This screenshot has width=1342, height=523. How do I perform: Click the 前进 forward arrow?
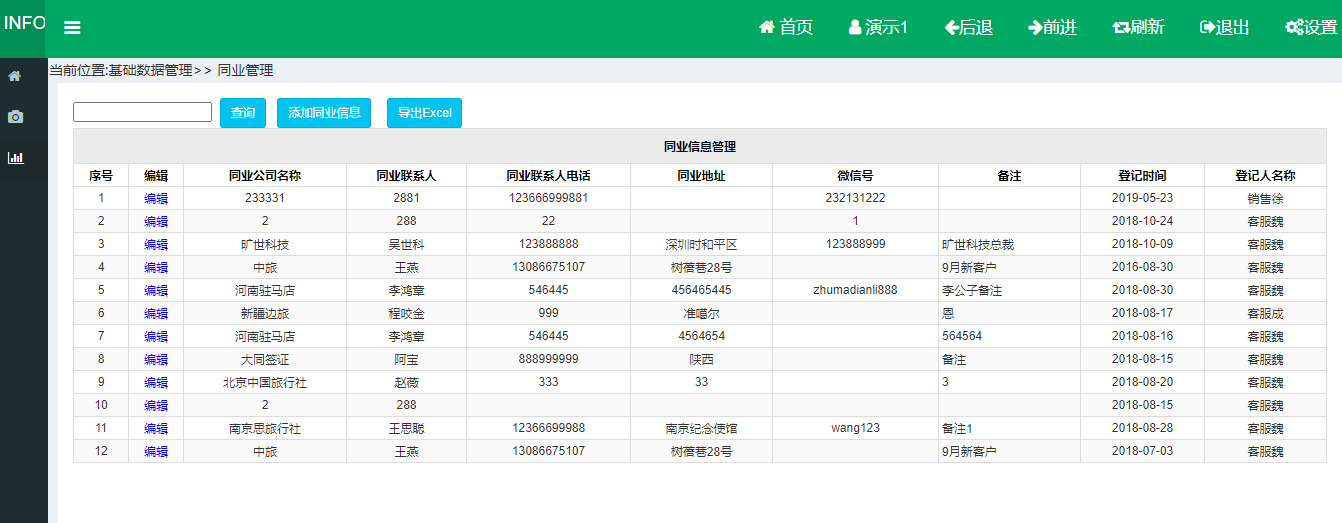(x=1052, y=27)
